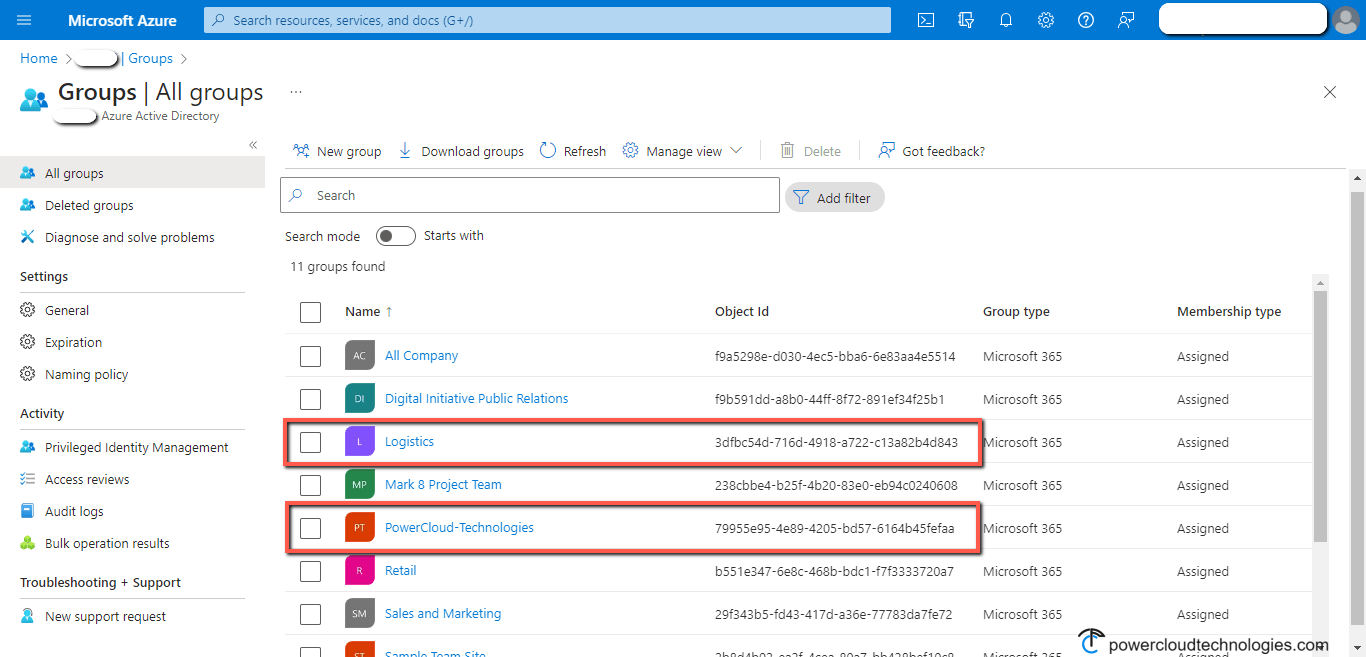The width and height of the screenshot is (1366, 657).
Task: Check the Sales and Marketing checkbox
Action: point(311,614)
